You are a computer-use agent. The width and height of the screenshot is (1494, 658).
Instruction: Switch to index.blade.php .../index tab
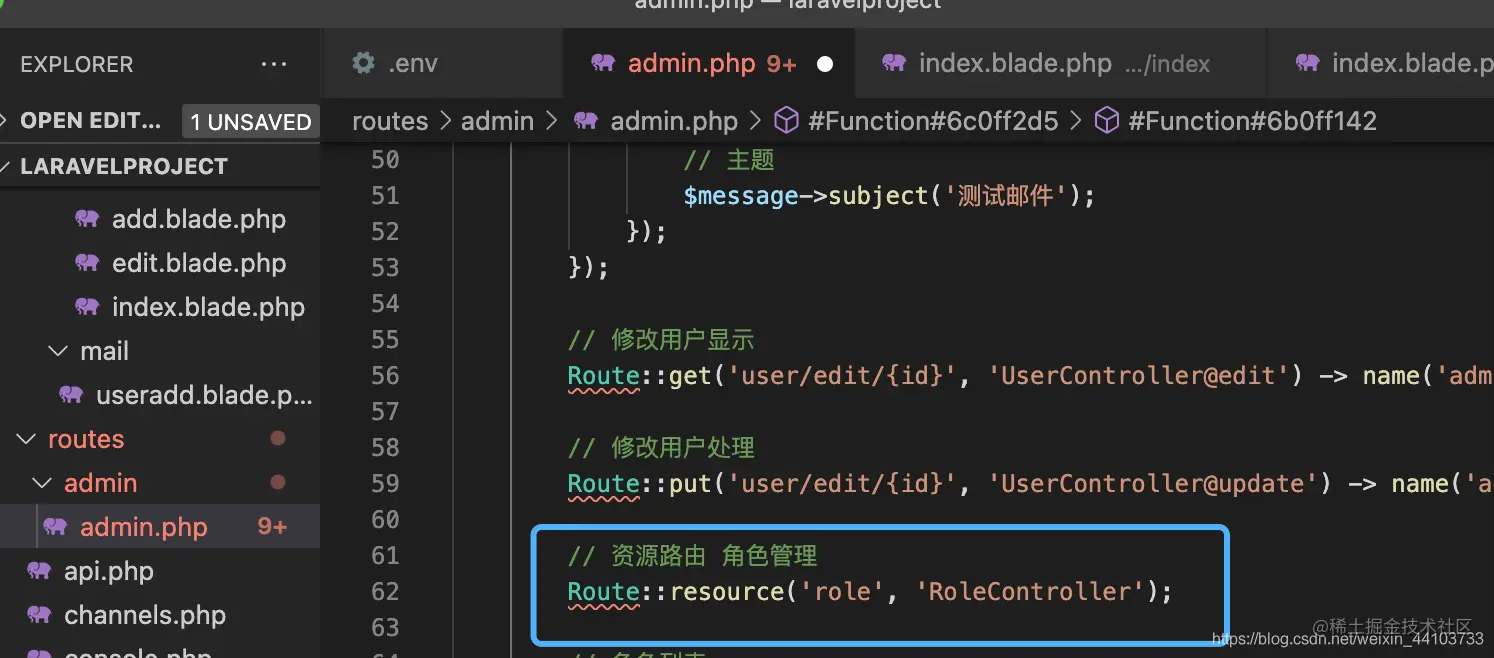tap(1060, 63)
